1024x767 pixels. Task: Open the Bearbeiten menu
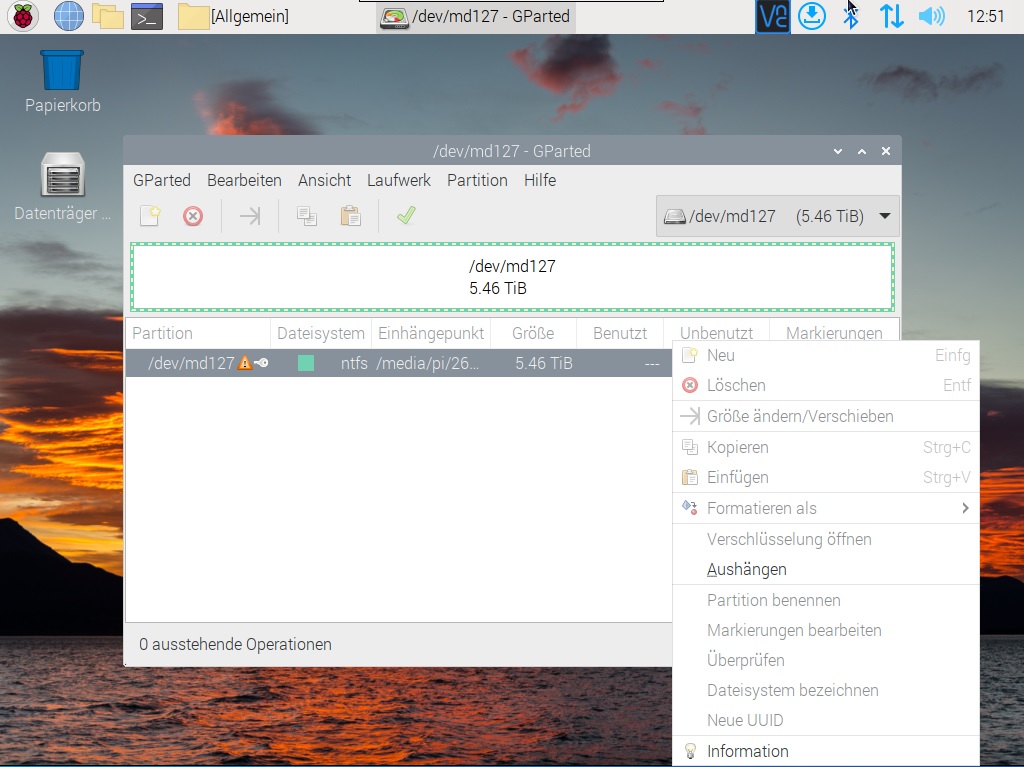[x=244, y=180]
